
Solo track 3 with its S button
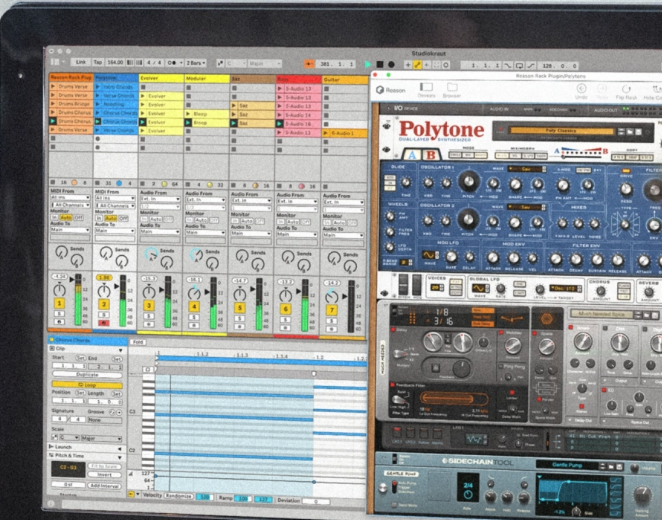point(149,316)
